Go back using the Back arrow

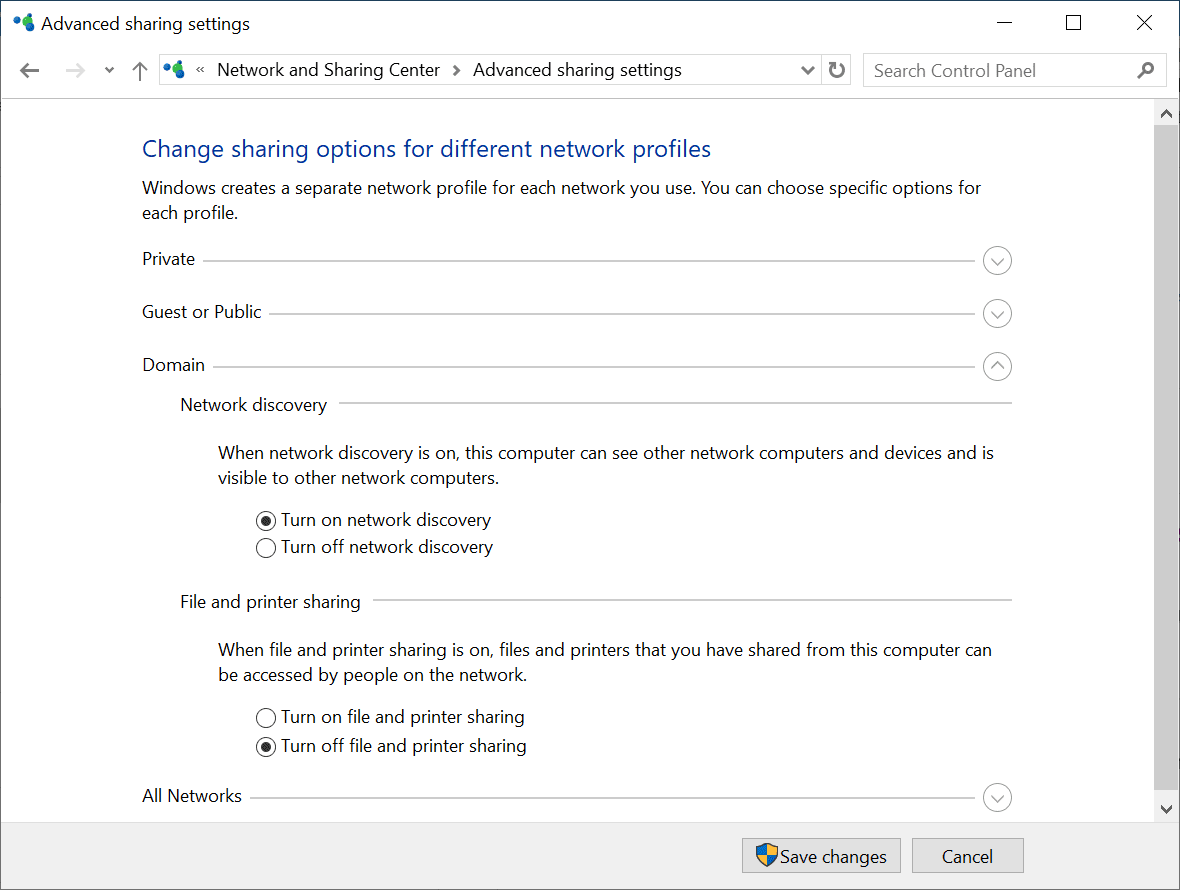(29, 71)
